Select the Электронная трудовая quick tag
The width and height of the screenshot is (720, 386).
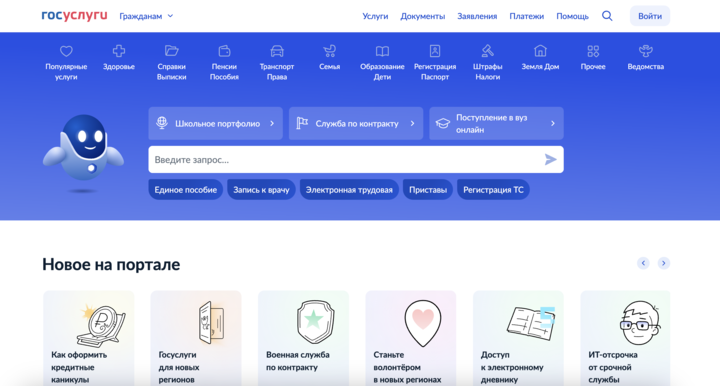pyautogui.click(x=349, y=190)
